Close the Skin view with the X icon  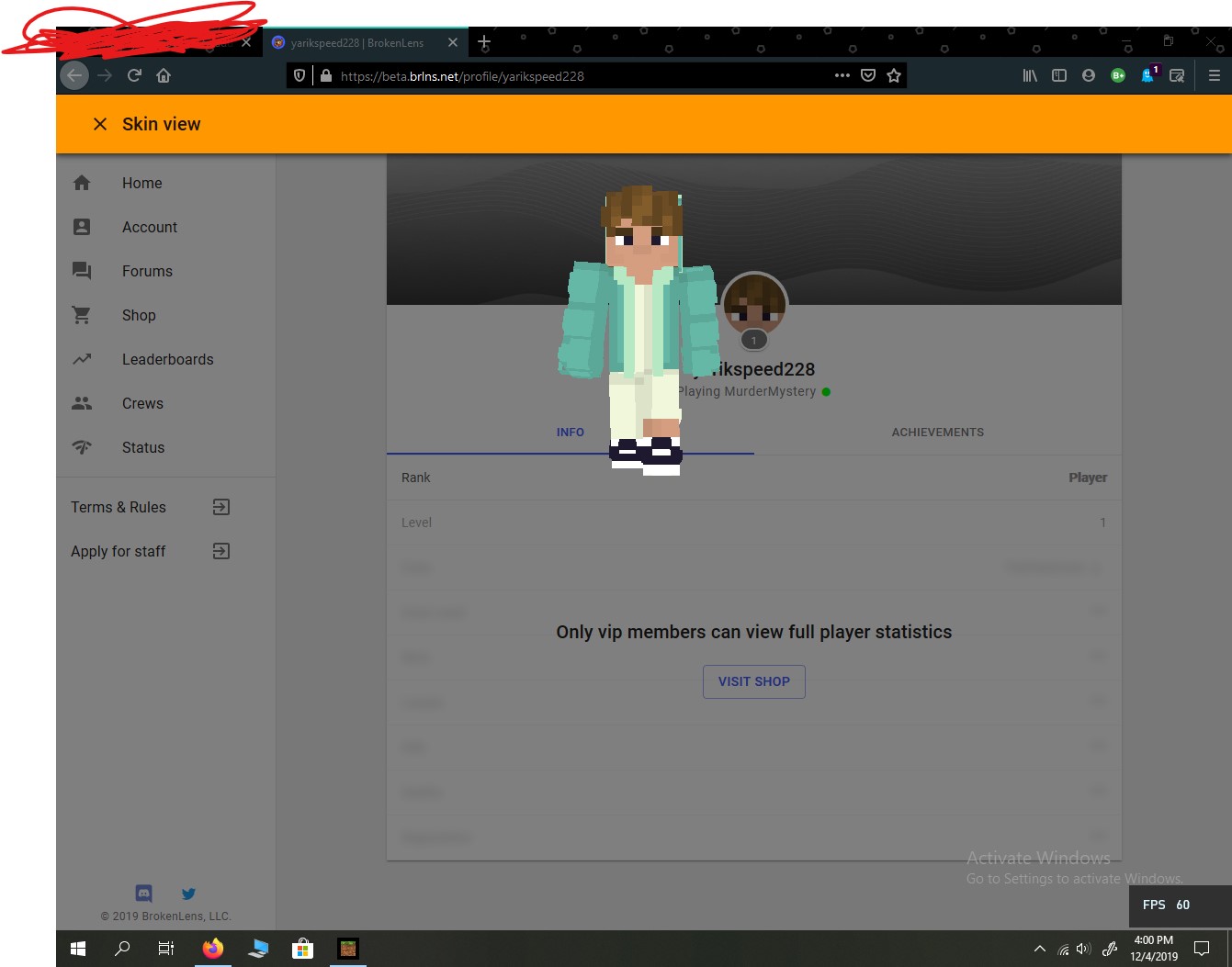pos(100,124)
